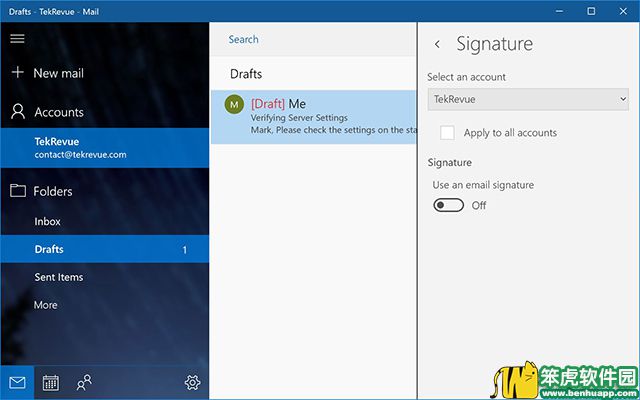This screenshot has height=400, width=640.
Task: Open Settings gear icon
Action: tap(192, 382)
